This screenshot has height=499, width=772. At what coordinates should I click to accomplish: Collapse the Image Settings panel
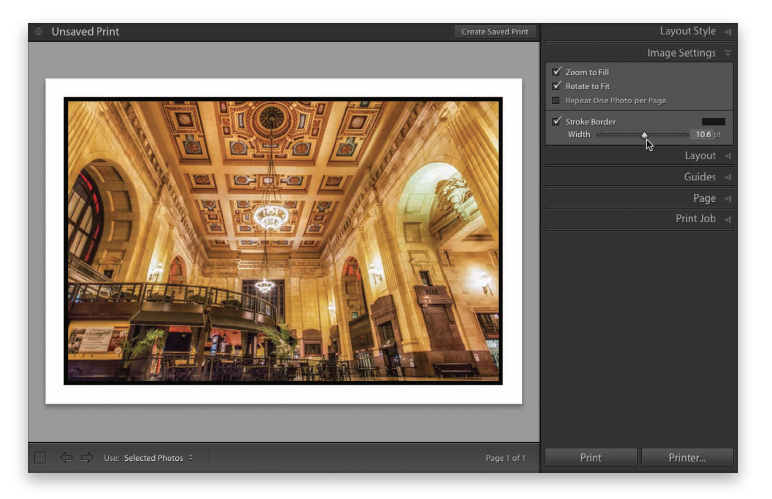(x=727, y=53)
